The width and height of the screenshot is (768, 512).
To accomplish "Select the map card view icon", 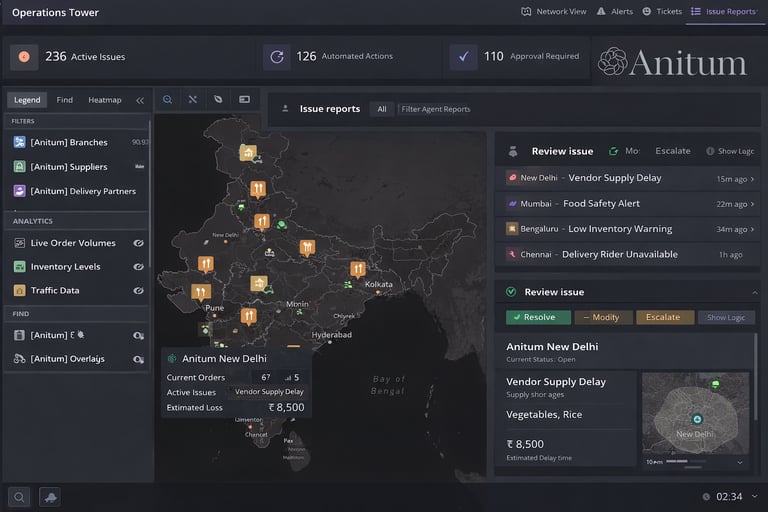I will (244, 99).
